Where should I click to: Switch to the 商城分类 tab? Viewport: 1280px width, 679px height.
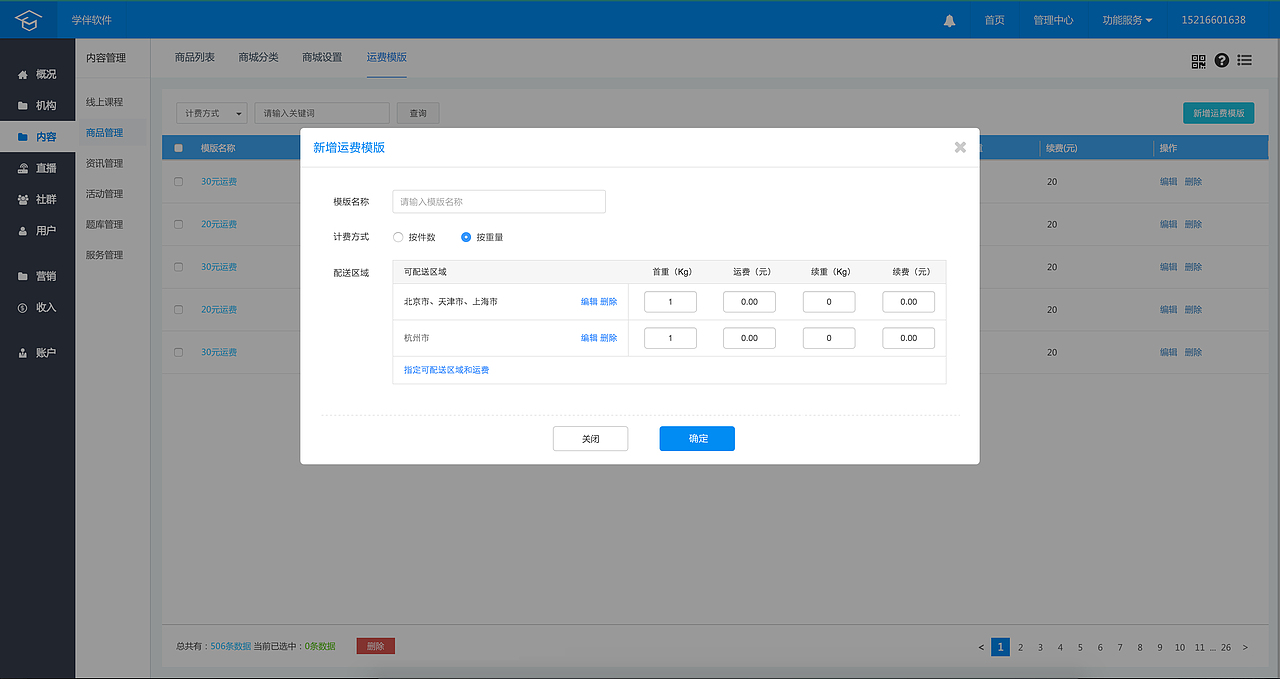pyautogui.click(x=258, y=57)
